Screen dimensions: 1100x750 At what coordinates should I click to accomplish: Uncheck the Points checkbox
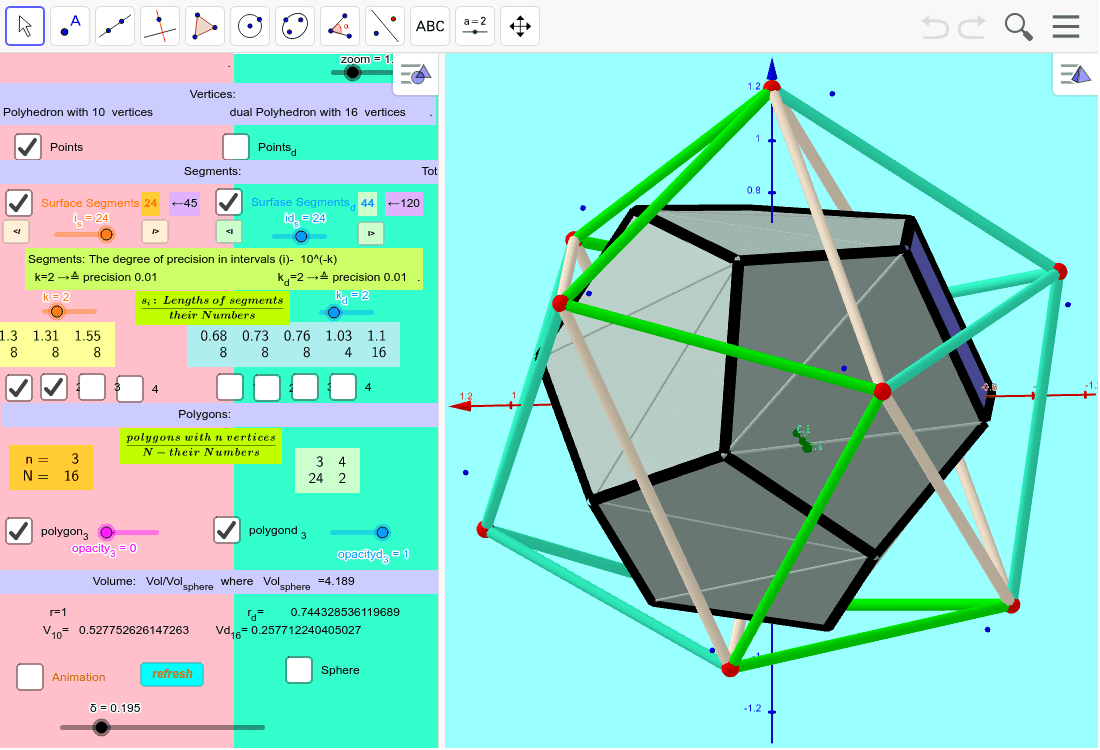pyautogui.click(x=25, y=146)
